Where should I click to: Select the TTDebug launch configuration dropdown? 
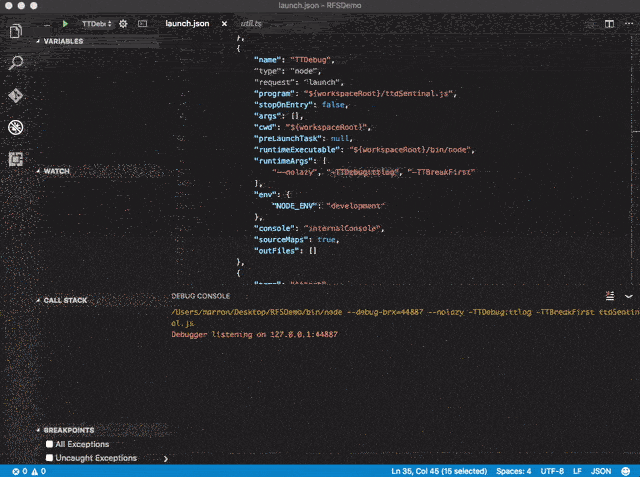pos(96,24)
